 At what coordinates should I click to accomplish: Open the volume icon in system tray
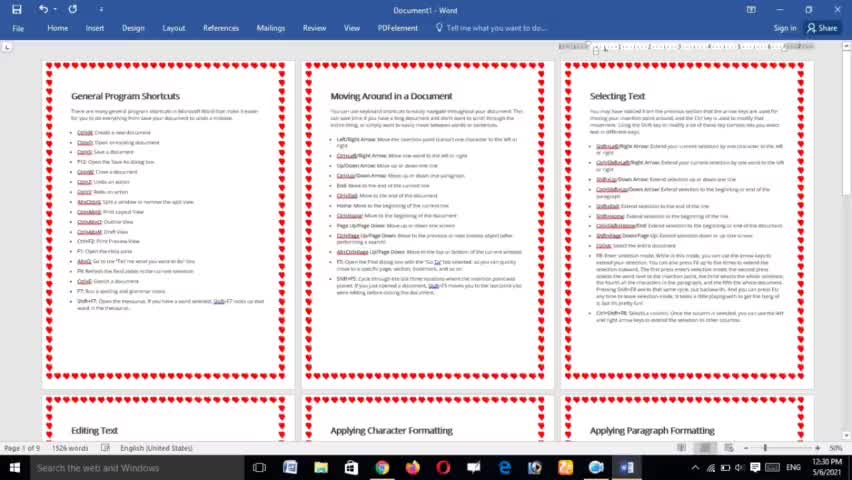739,467
